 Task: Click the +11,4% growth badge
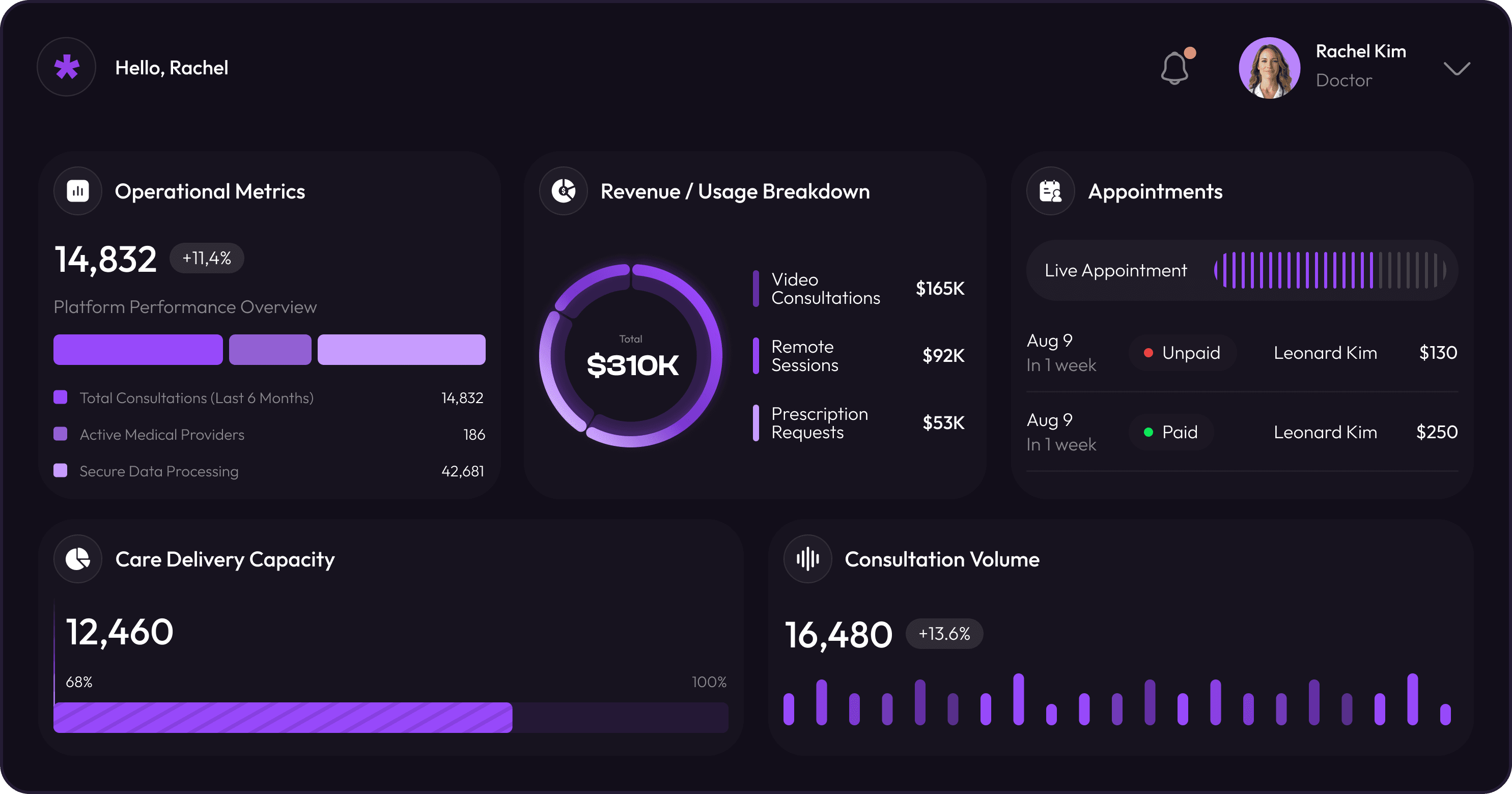[x=207, y=258]
